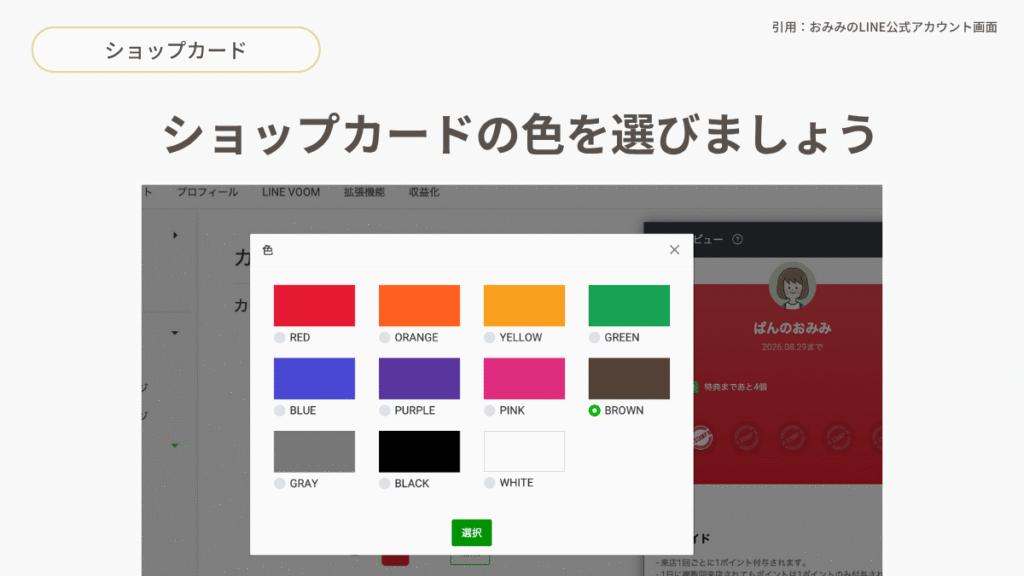Screen dimensions: 1024x576
Task: Collapse the green down-arrow sidebar section
Action: [175, 445]
